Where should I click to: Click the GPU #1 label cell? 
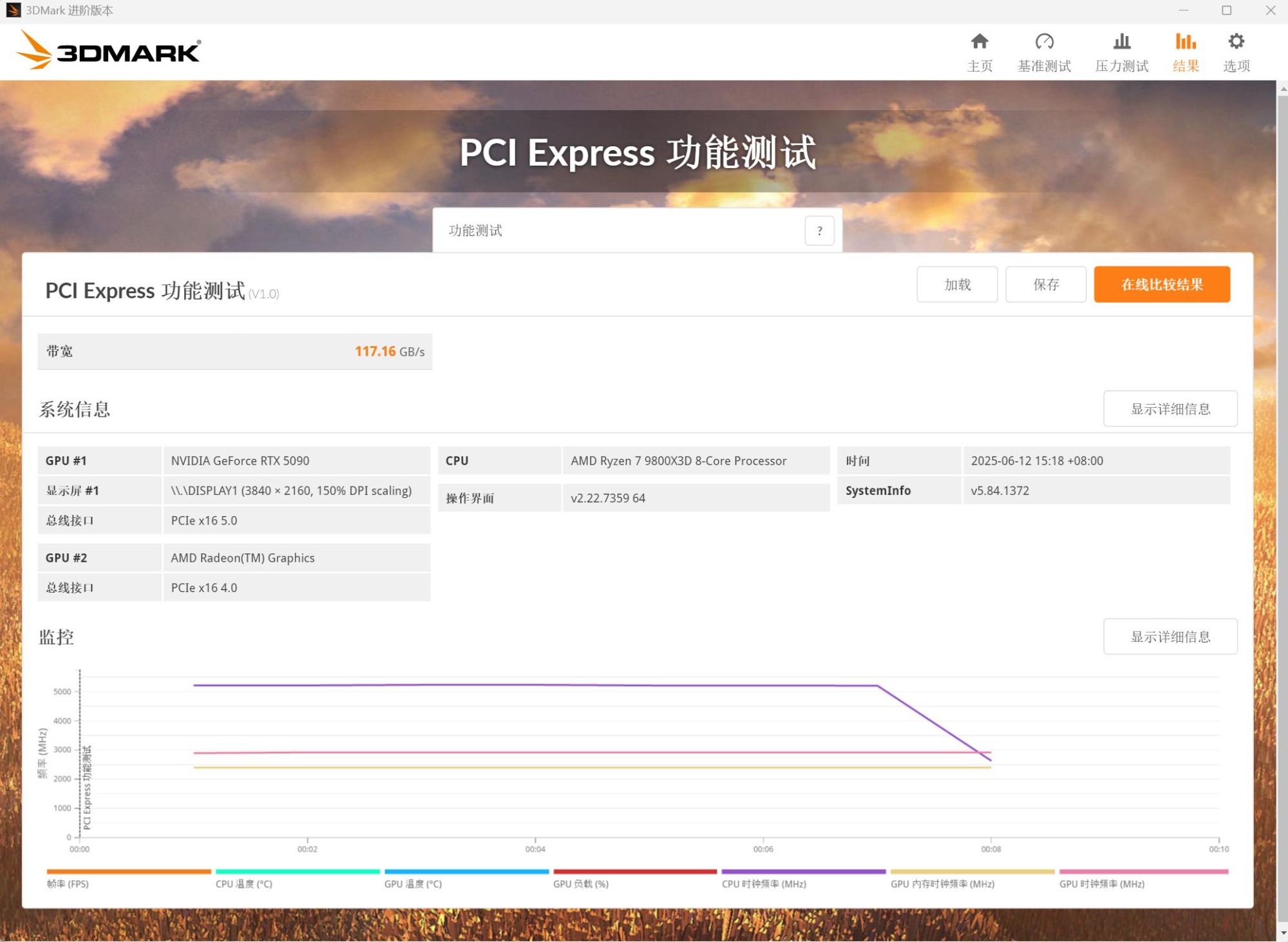99,461
